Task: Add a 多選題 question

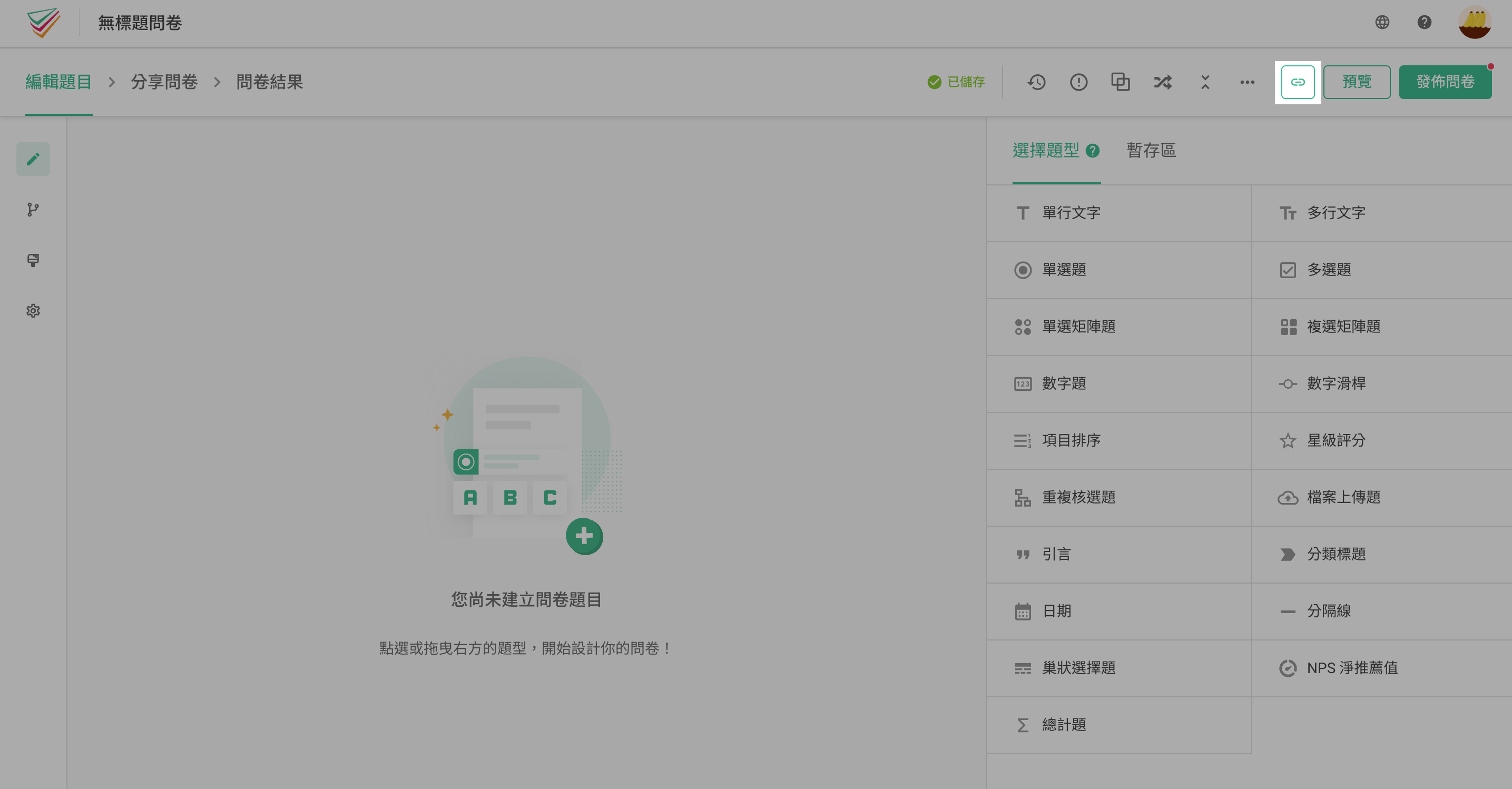Action: [x=1382, y=270]
